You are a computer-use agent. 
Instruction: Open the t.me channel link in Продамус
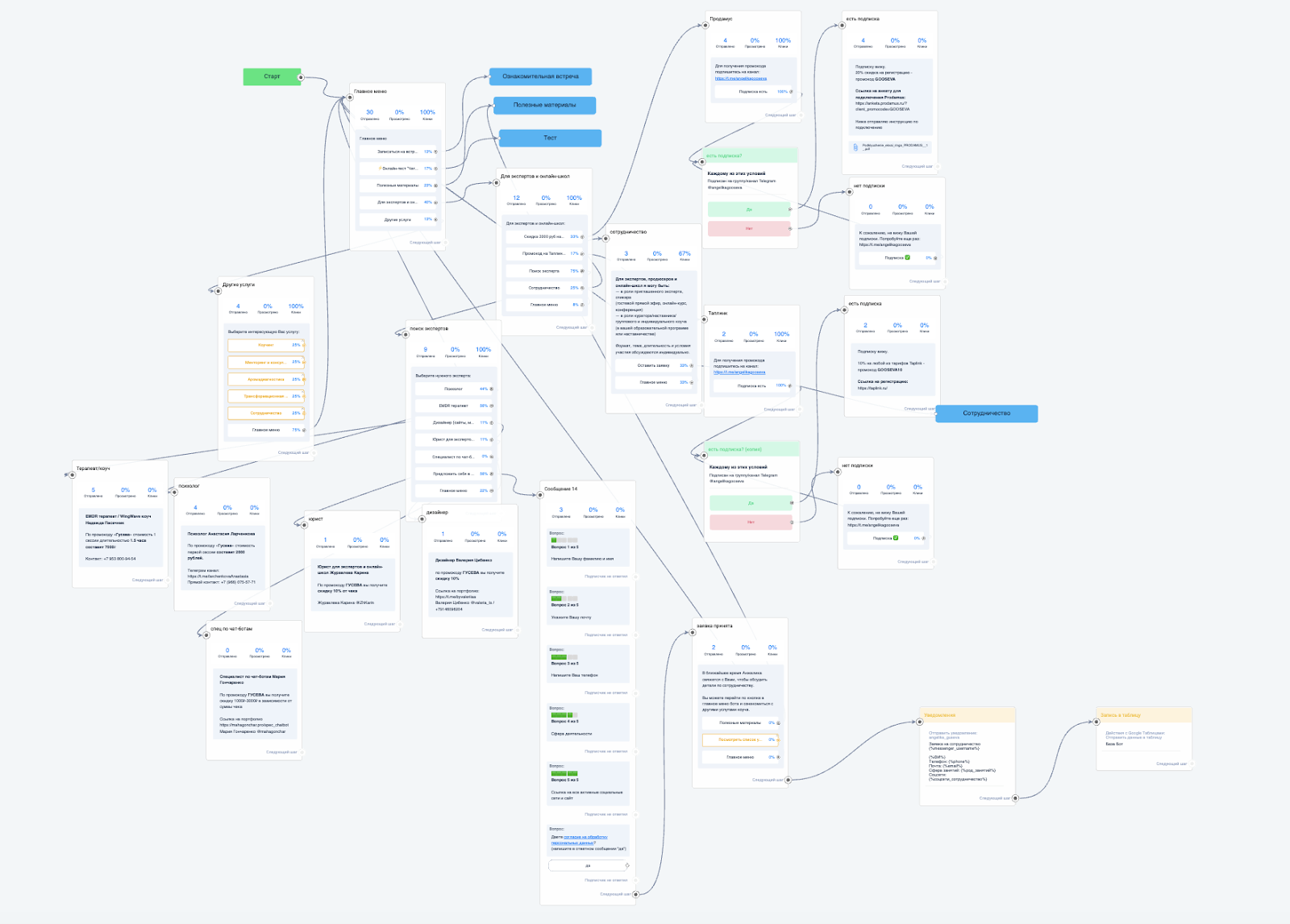(x=740, y=78)
